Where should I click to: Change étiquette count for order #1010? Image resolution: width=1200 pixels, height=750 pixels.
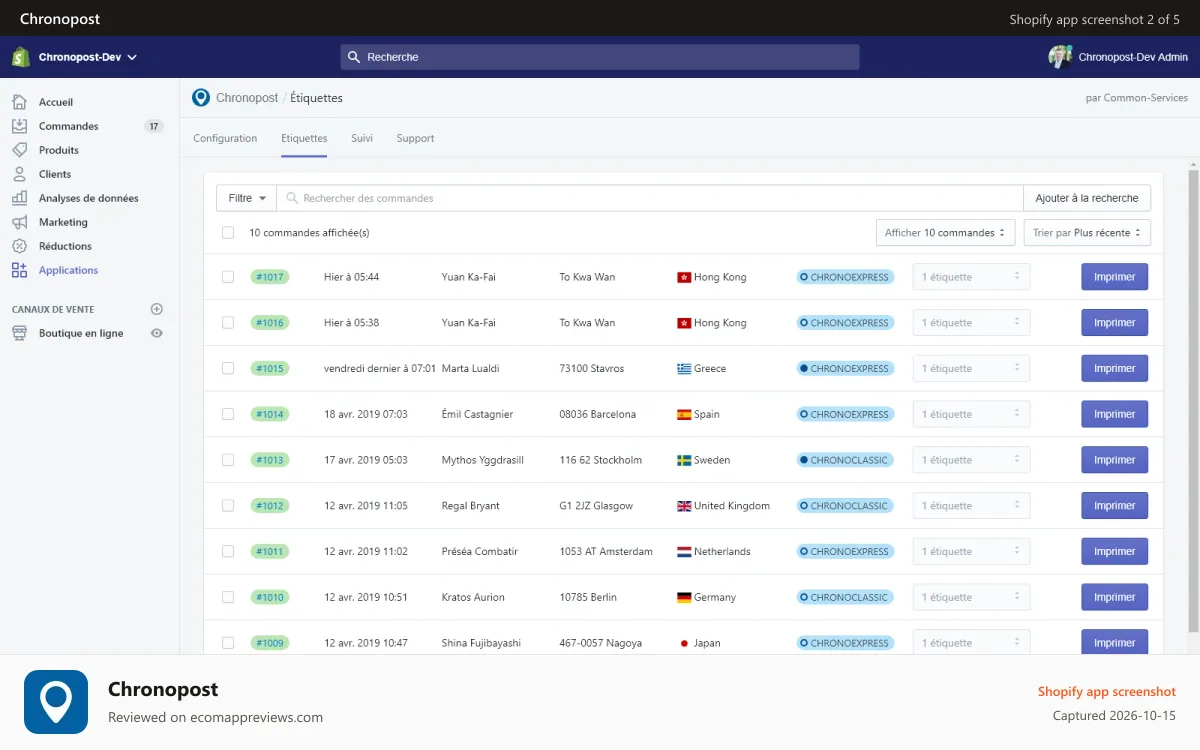pos(971,597)
